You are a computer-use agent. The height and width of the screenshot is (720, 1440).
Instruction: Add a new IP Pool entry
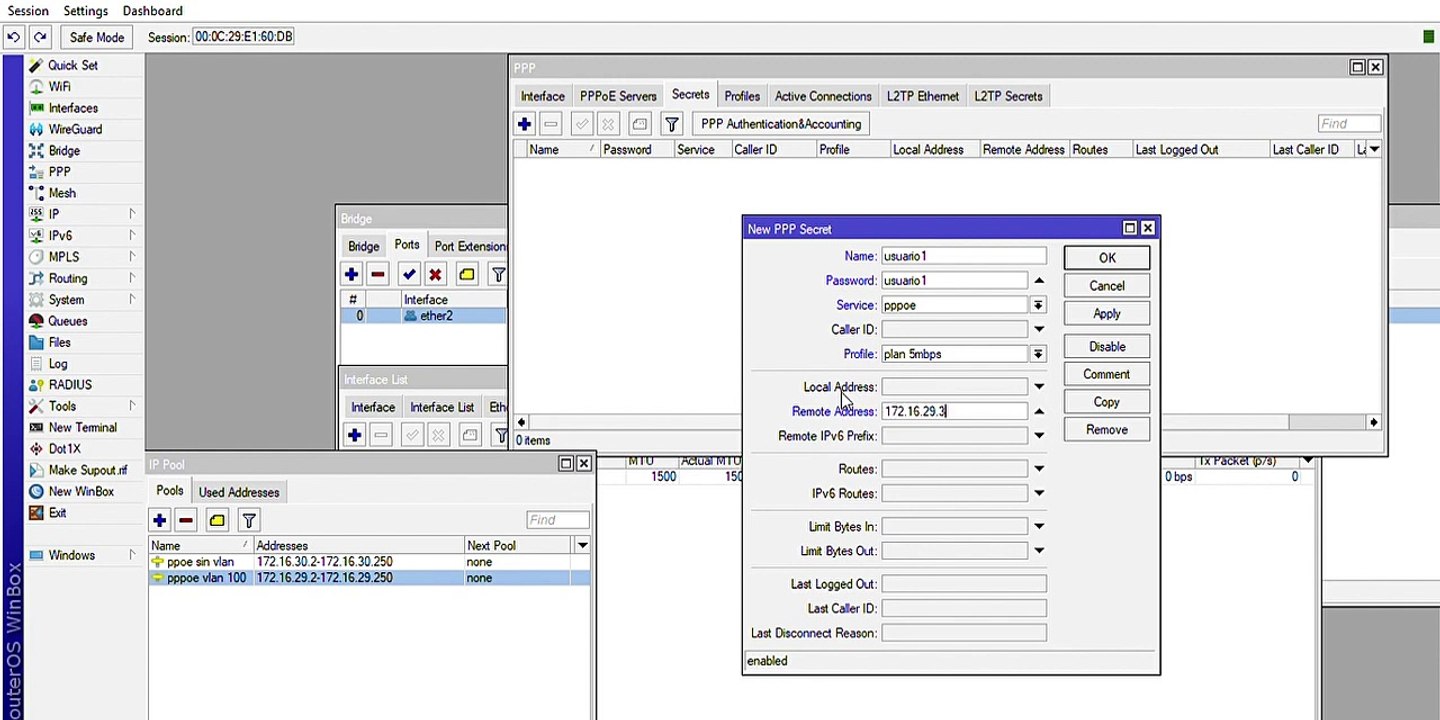159,520
